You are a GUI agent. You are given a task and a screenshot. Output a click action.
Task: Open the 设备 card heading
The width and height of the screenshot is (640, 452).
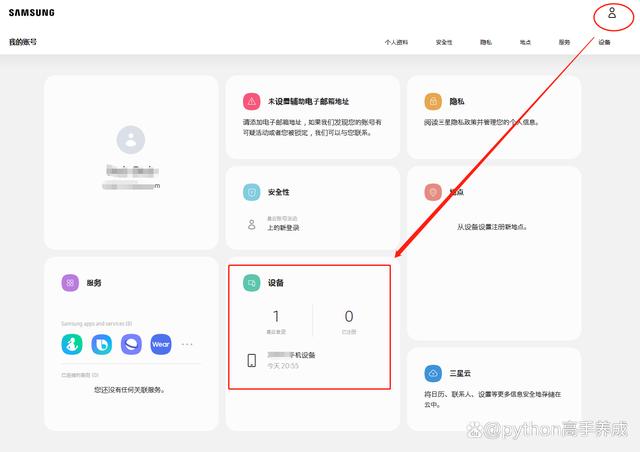pyautogui.click(x=276, y=283)
